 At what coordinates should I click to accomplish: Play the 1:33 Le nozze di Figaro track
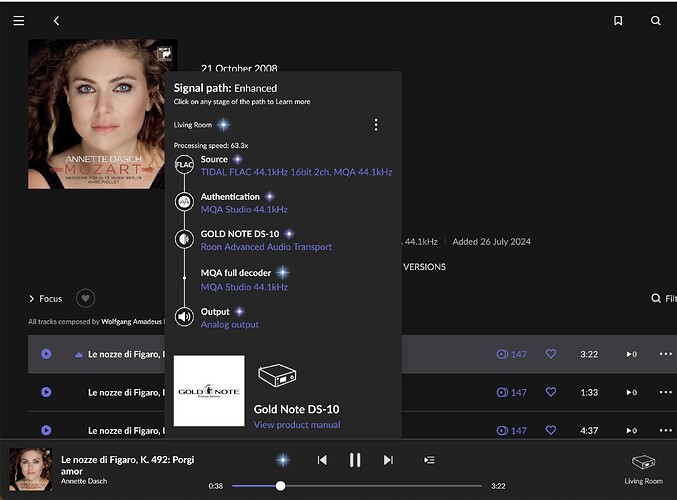pos(46,392)
